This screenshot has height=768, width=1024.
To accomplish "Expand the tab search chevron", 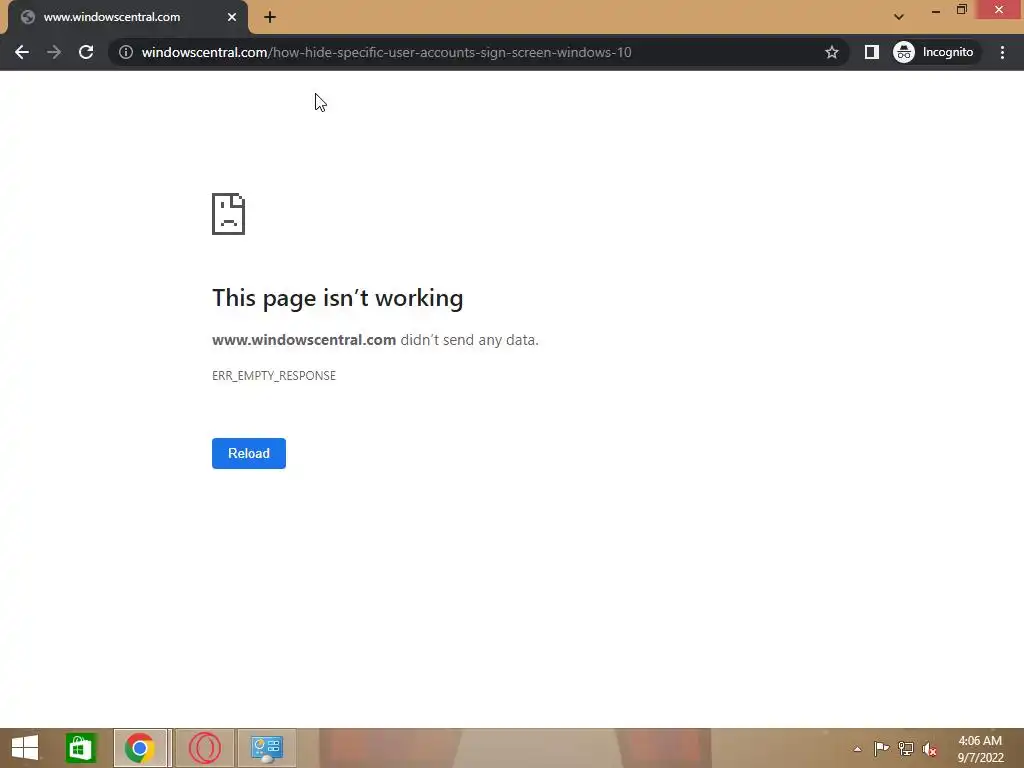I will [x=899, y=17].
